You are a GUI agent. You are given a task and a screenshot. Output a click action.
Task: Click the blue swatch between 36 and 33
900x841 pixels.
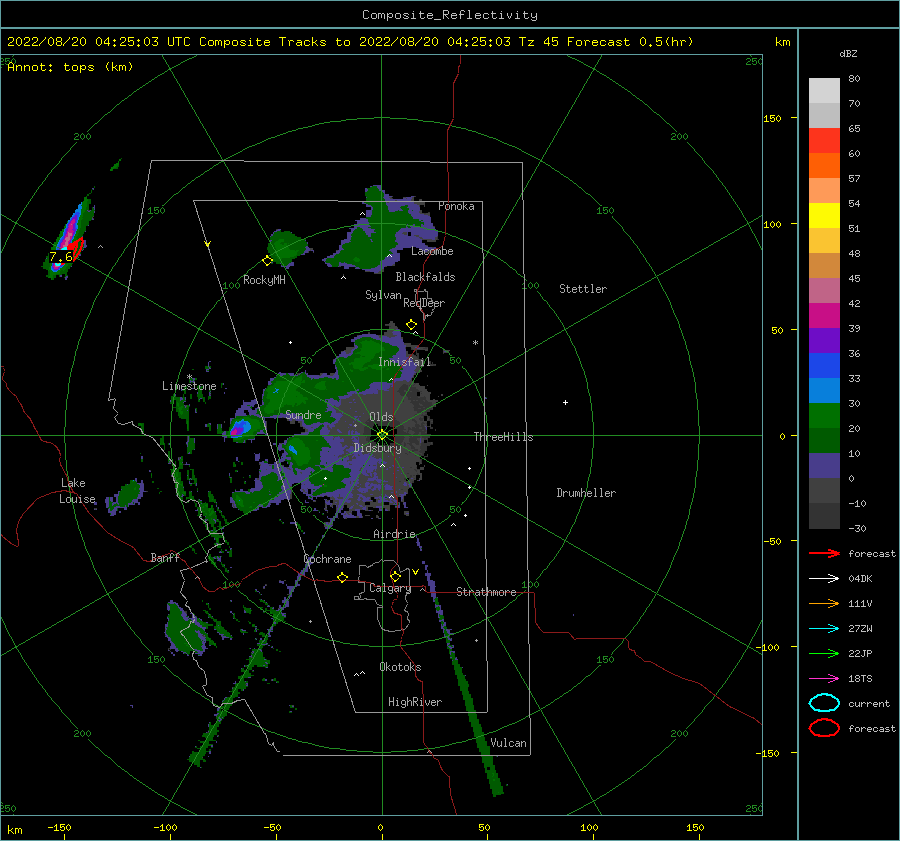[824, 366]
